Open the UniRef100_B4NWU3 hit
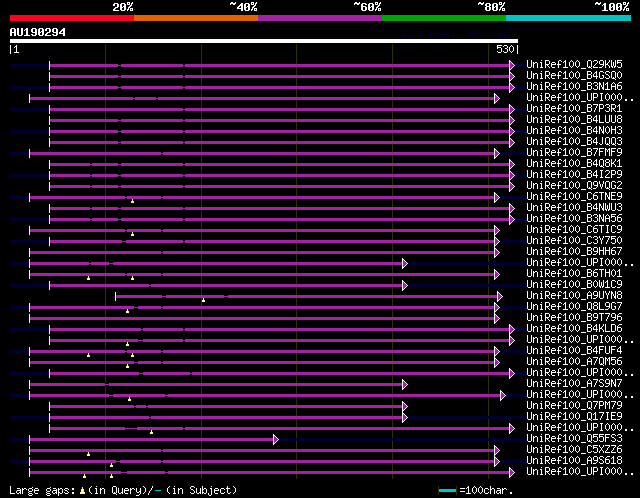The width and height of the screenshot is (640, 498). (574, 208)
